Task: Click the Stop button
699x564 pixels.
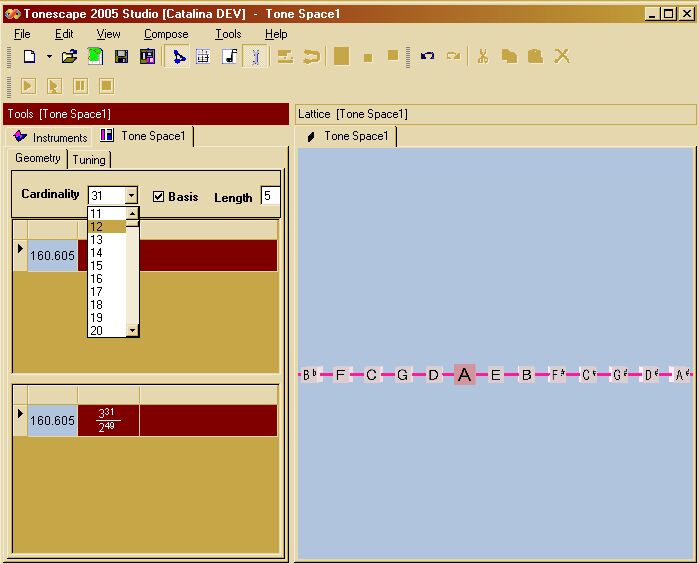Action: click(x=107, y=86)
